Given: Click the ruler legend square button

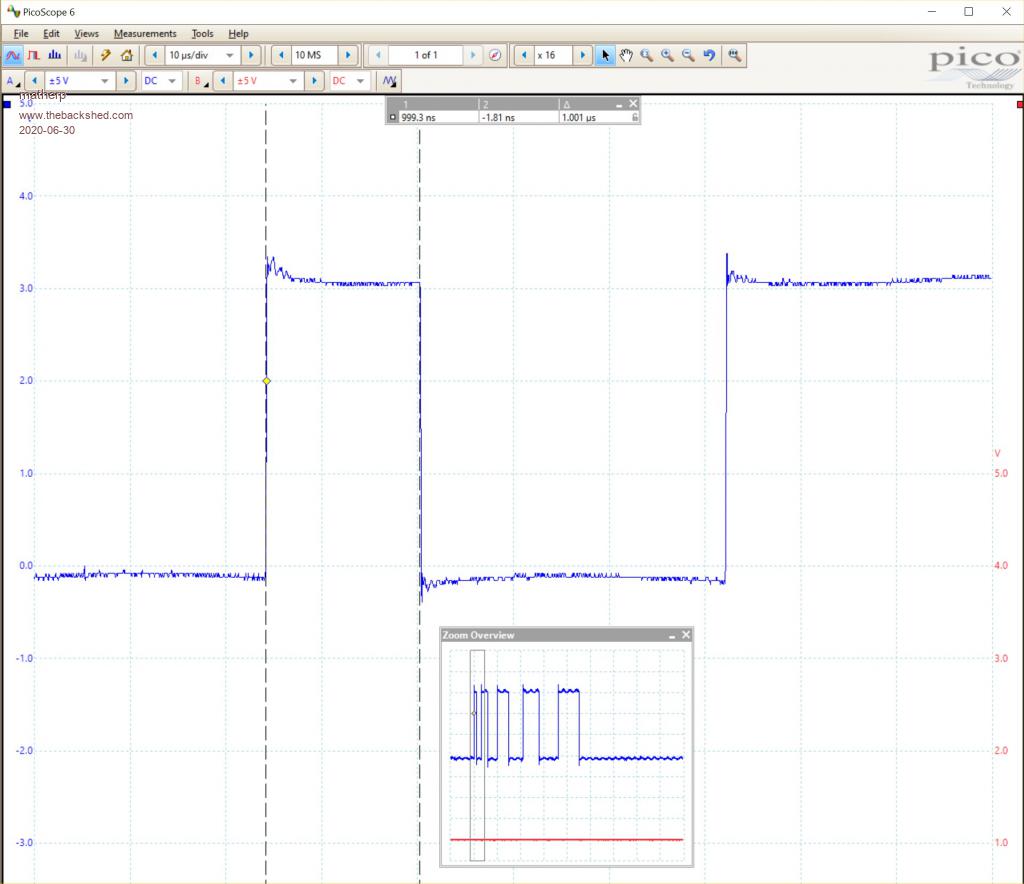Looking at the screenshot, I should point(392,118).
